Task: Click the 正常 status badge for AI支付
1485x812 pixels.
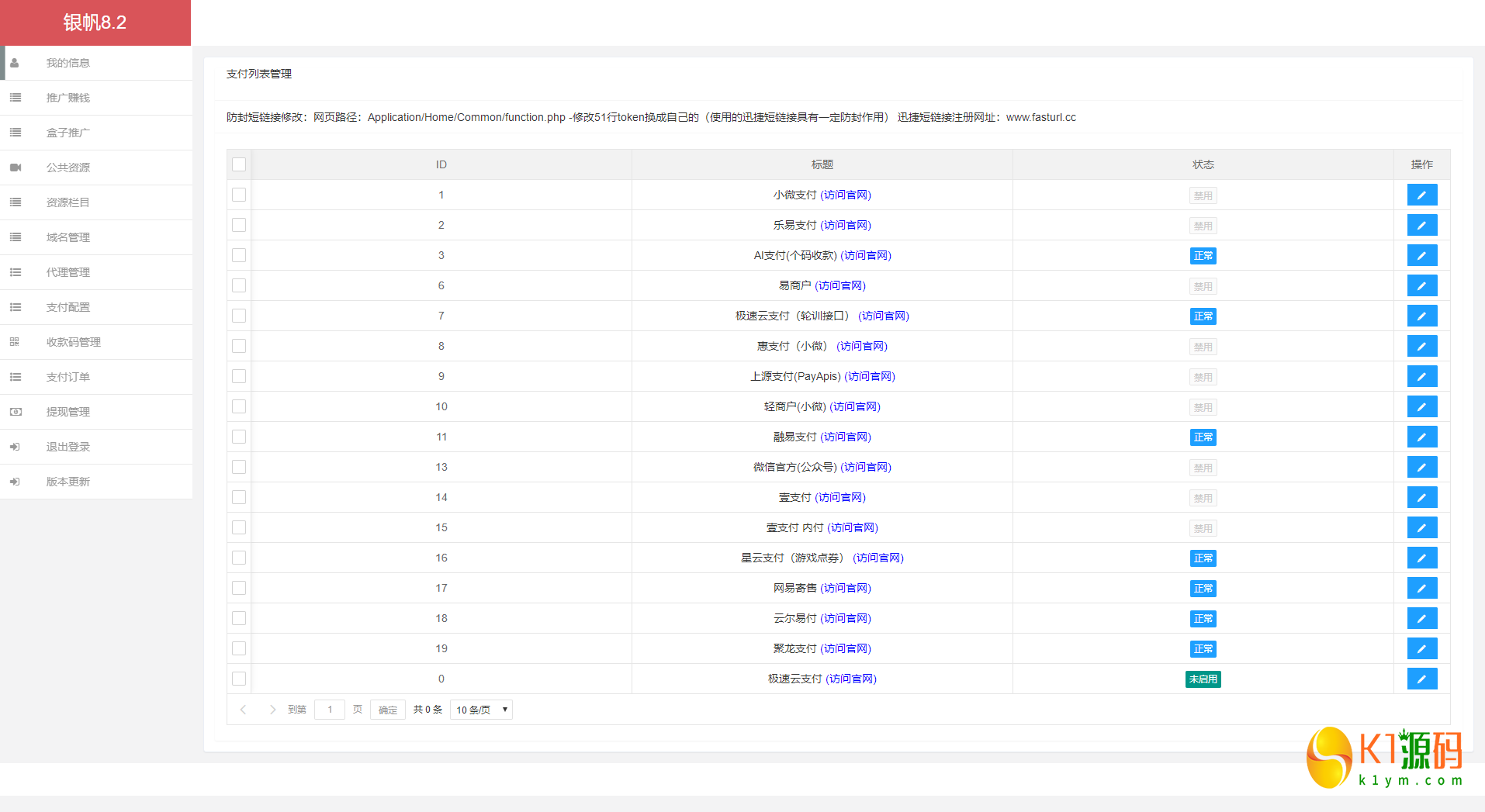Action: point(1203,256)
